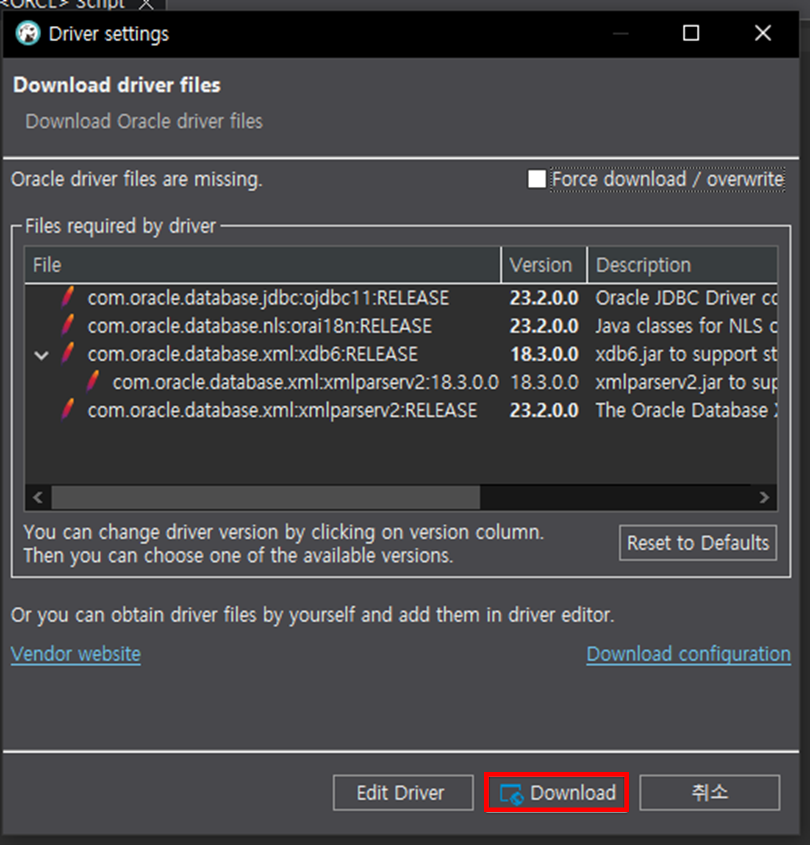Maximize the Driver settings window
Screen dimensions: 810x845
(x=691, y=33)
